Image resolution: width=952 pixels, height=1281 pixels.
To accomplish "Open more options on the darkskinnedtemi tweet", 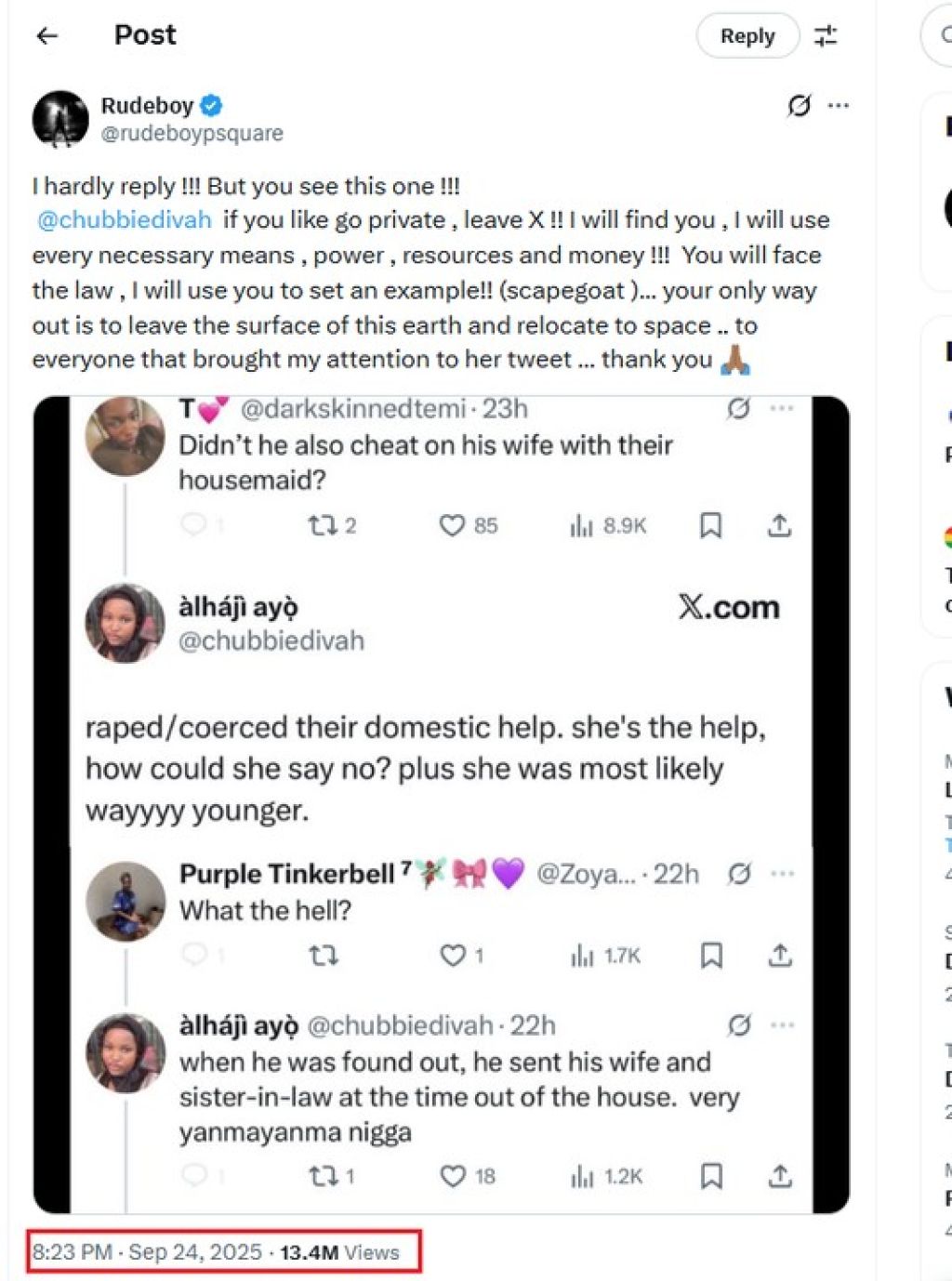I will (783, 409).
